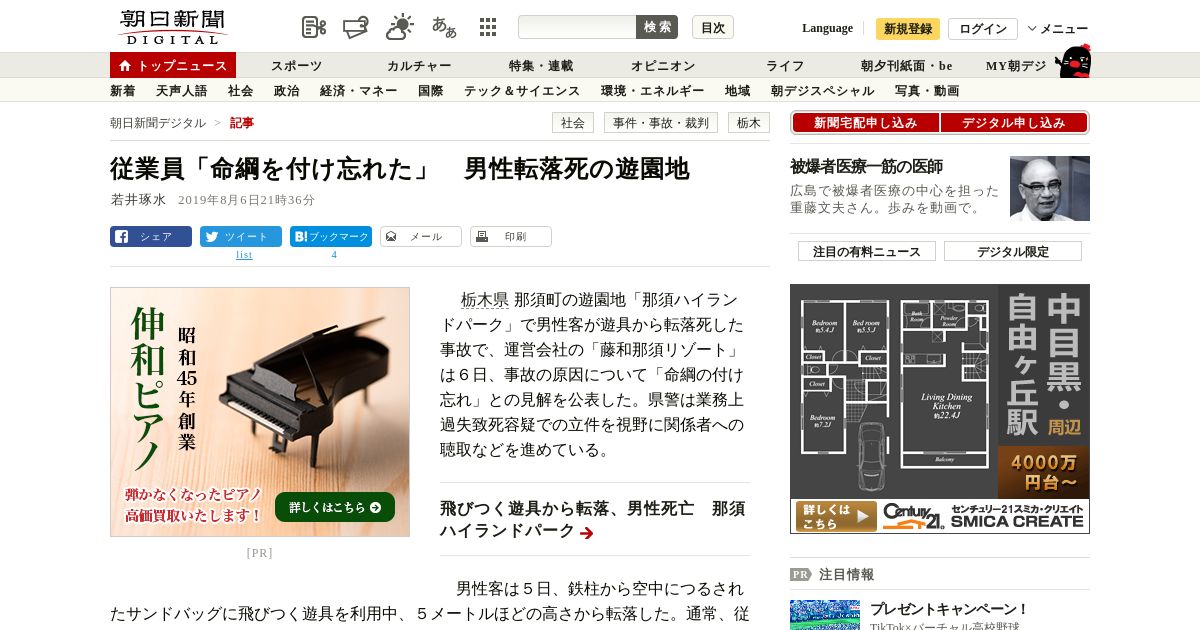Click 詳しくはこちら on piano ad
The height and width of the screenshot is (630, 1200).
point(335,507)
